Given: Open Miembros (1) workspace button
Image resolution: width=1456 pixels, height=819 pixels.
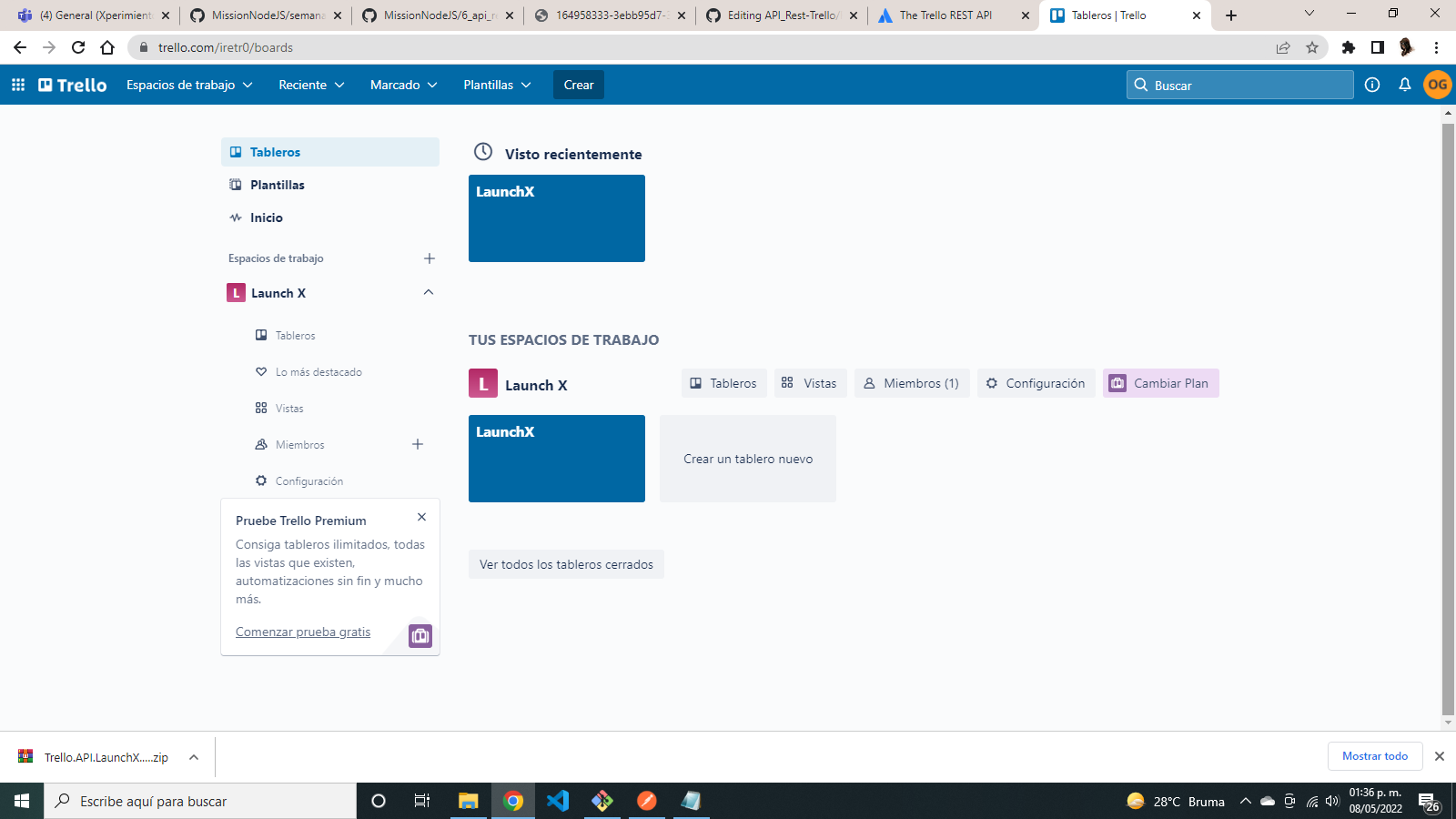Looking at the screenshot, I should 912,383.
